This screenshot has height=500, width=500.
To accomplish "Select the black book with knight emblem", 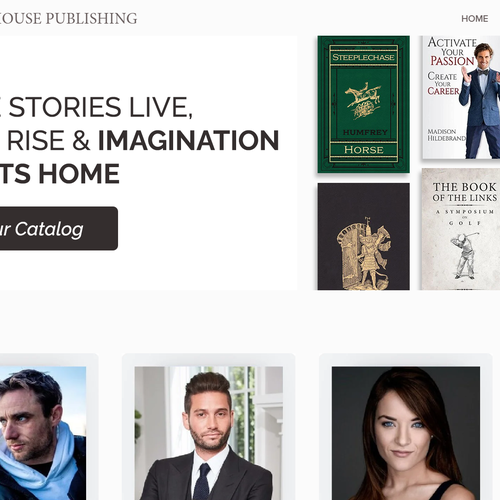I will pyautogui.click(x=363, y=236).
